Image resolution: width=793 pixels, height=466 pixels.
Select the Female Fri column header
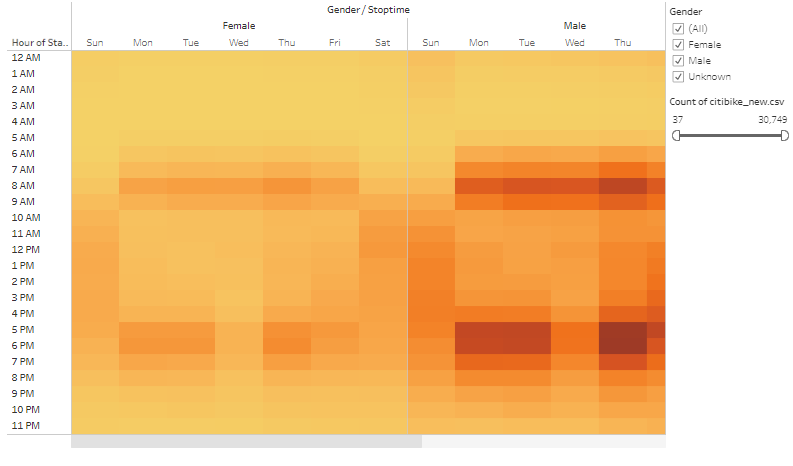(335, 43)
